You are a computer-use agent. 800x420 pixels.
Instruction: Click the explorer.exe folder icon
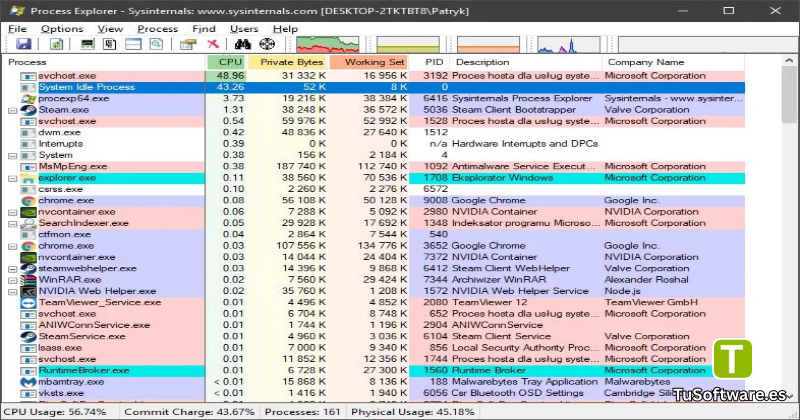(28, 178)
